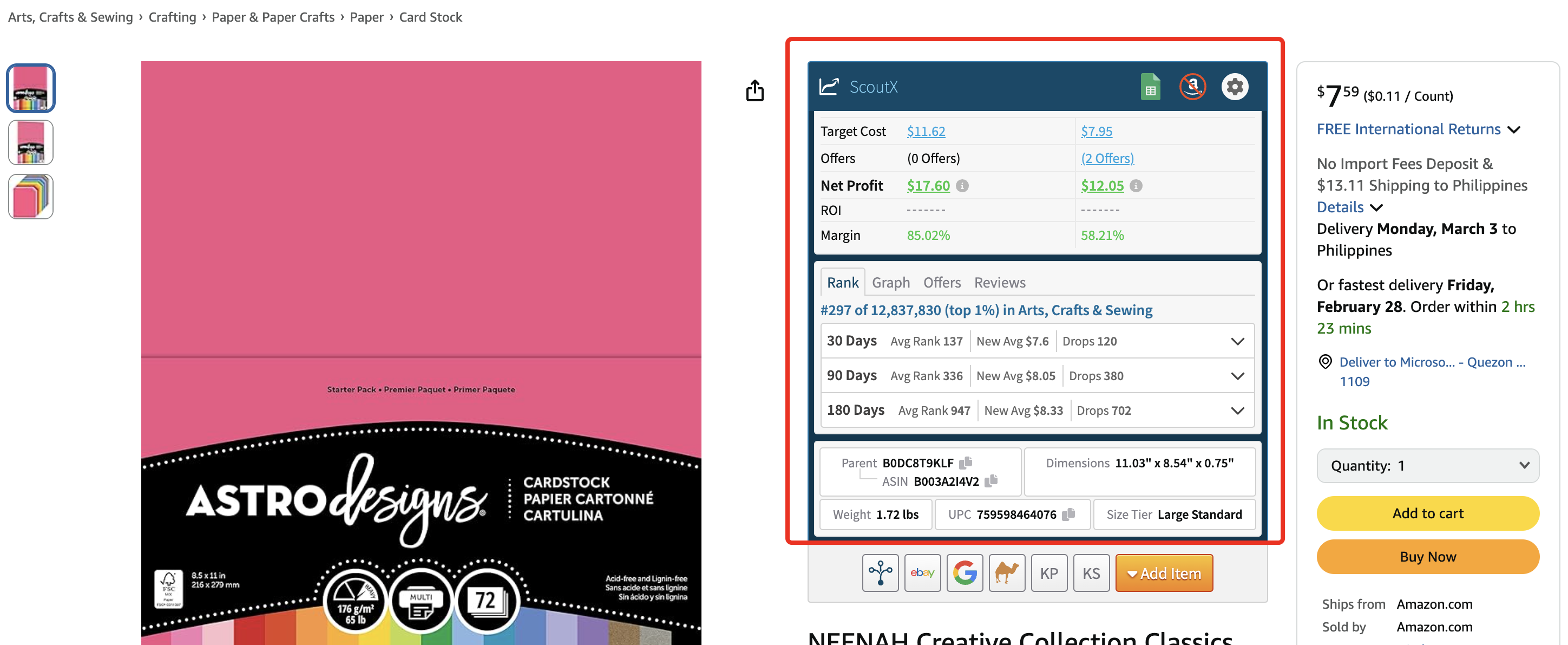Open the KP lookup button
1568x645 pixels.
coord(1049,573)
